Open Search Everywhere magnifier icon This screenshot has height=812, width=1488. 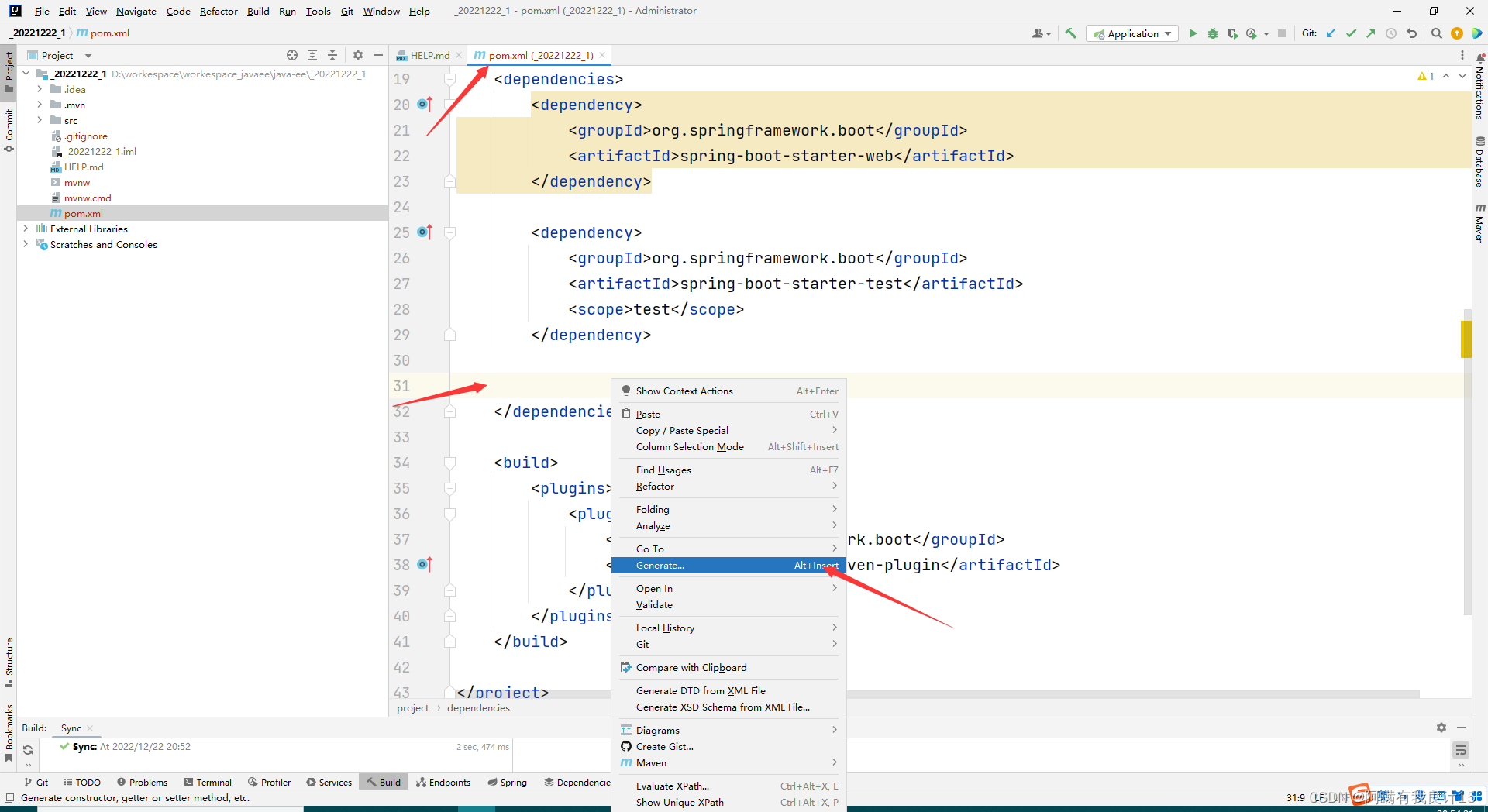(1436, 33)
